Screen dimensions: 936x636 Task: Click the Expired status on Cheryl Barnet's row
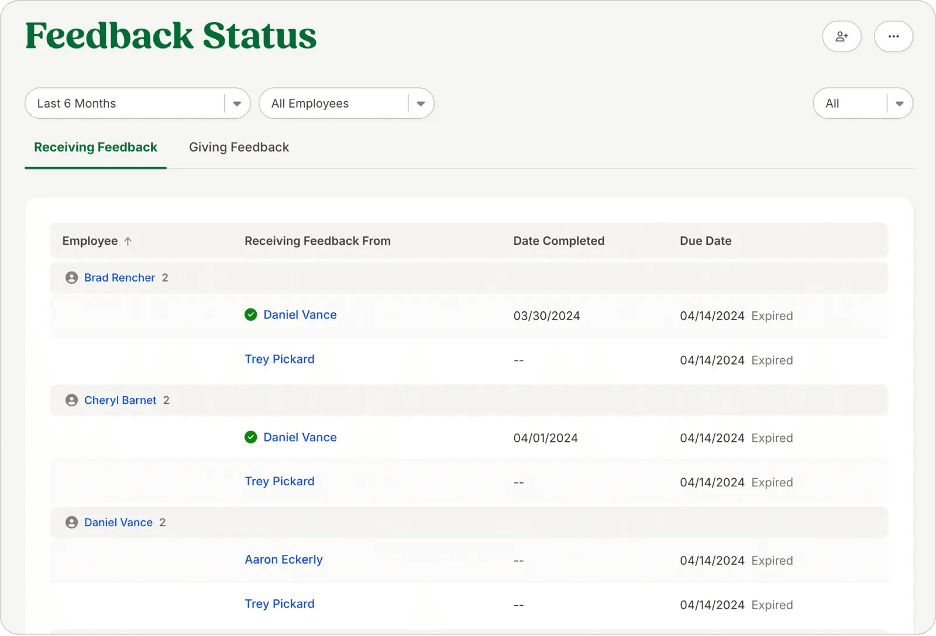[772, 437]
